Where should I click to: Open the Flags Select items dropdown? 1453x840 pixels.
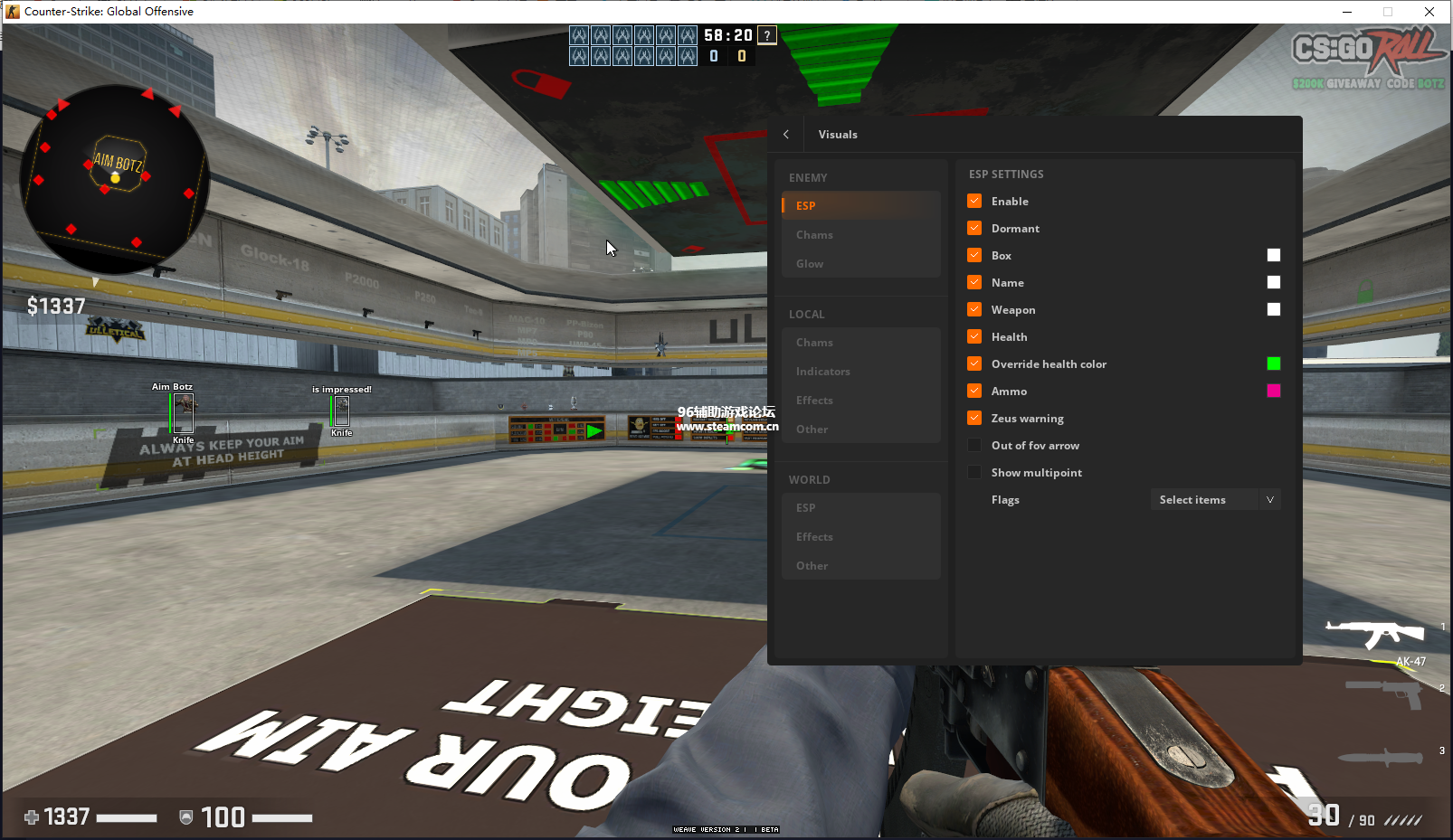[1215, 499]
